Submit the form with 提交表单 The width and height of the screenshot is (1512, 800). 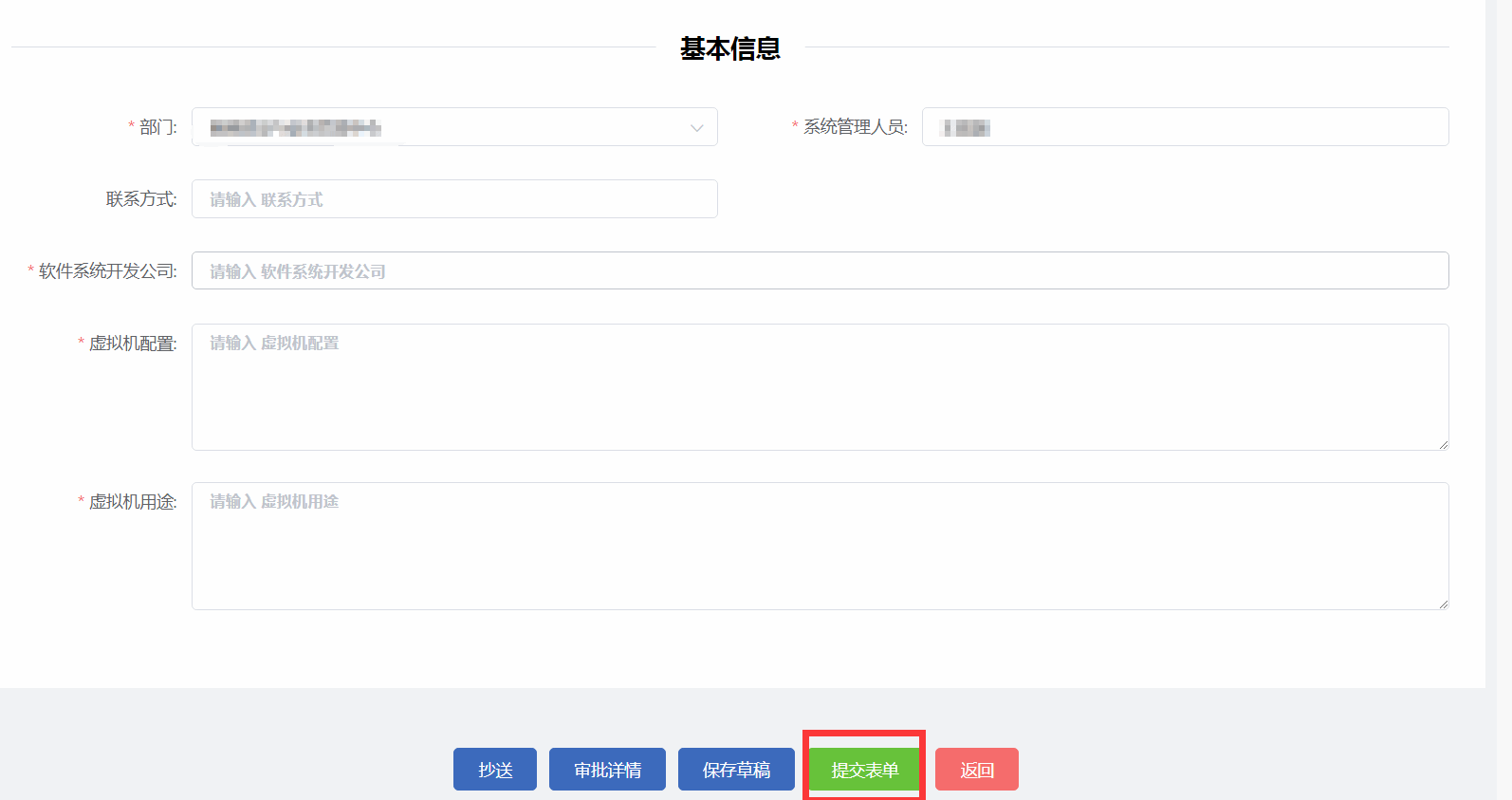tap(864, 770)
